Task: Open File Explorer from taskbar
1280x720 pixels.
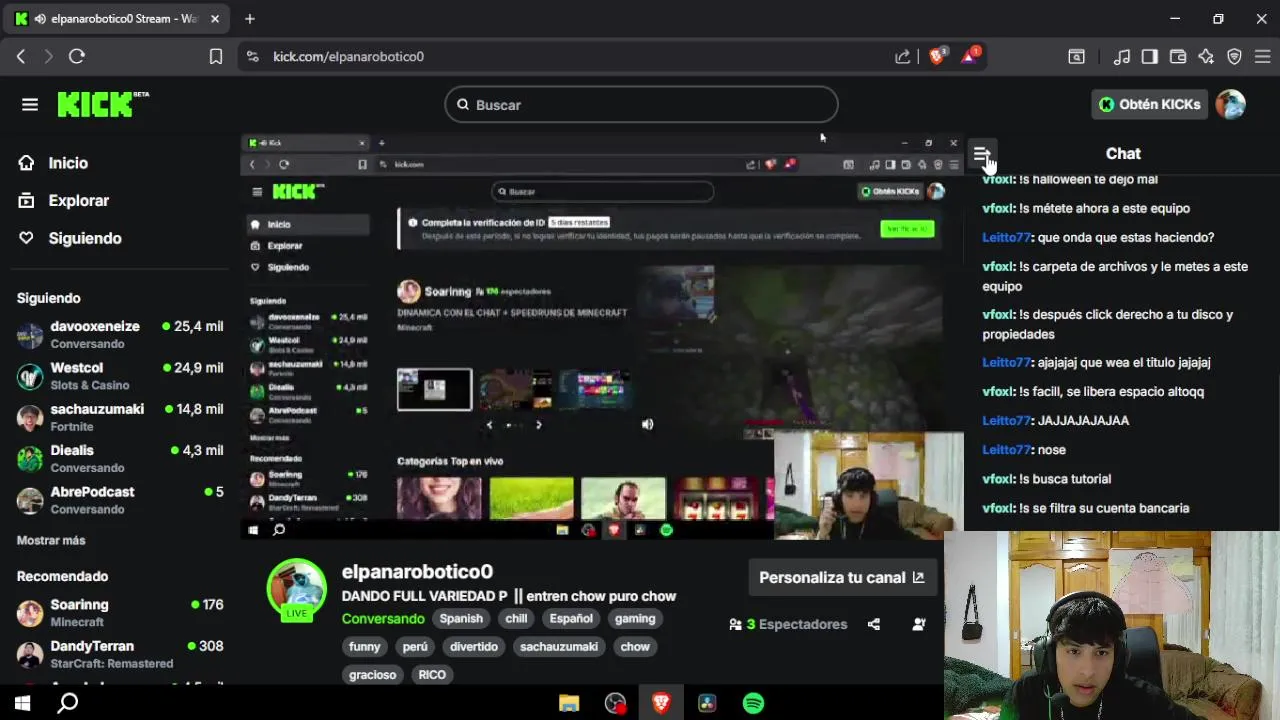Action: [569, 704]
